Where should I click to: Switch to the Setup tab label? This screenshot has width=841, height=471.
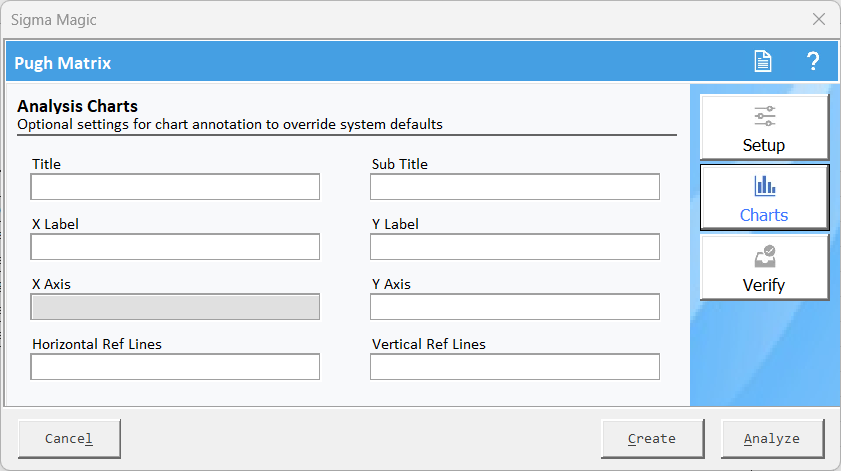point(764,145)
